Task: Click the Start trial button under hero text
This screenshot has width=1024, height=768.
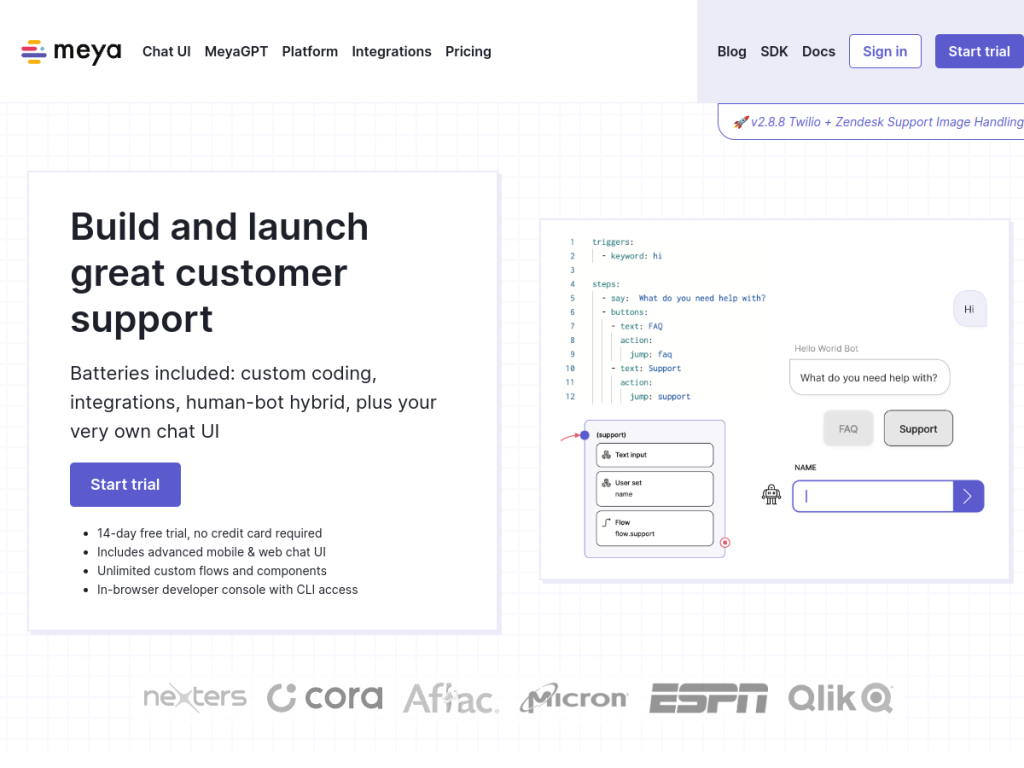Action: click(x=125, y=485)
